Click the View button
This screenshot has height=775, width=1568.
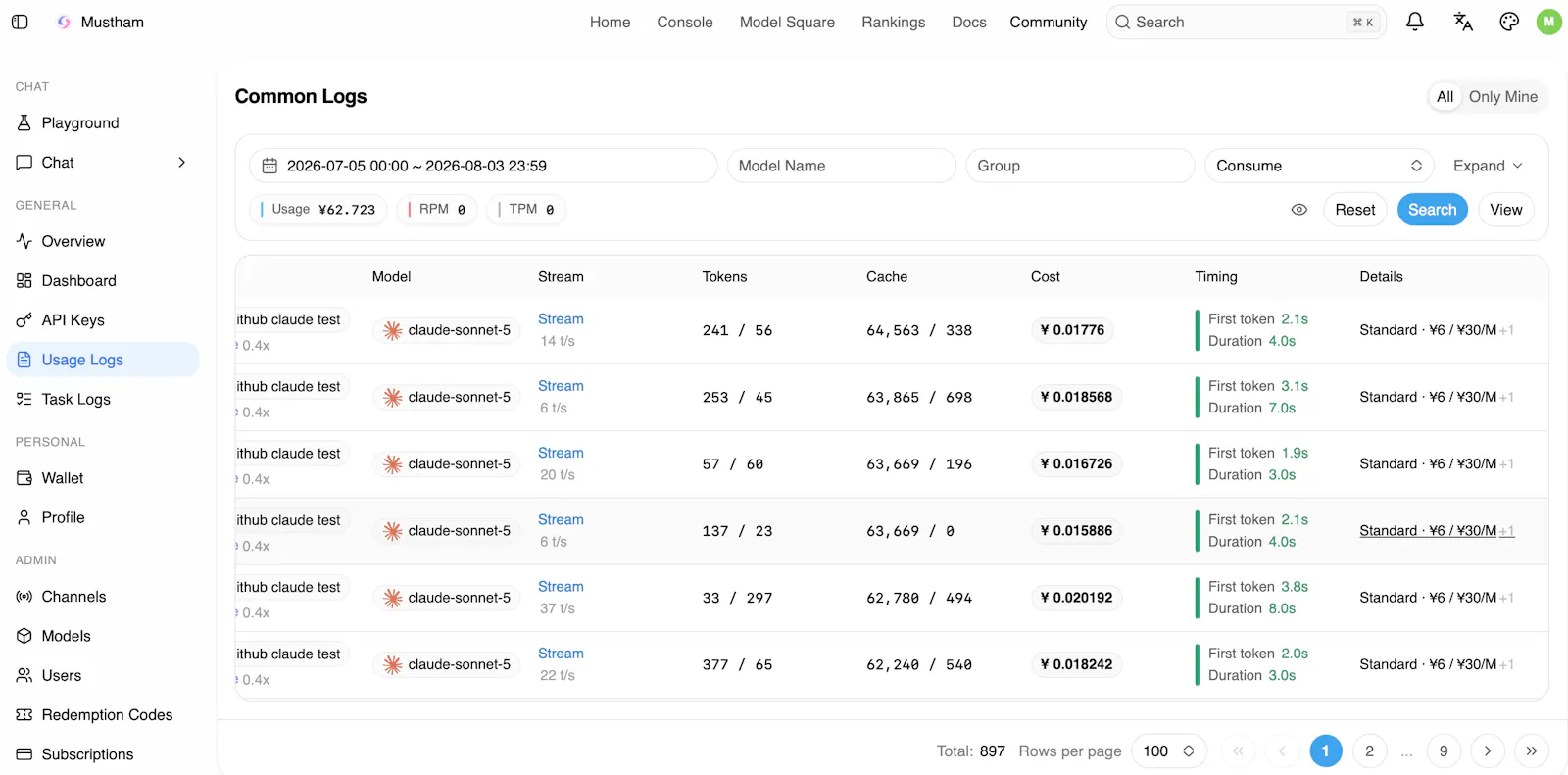point(1506,210)
